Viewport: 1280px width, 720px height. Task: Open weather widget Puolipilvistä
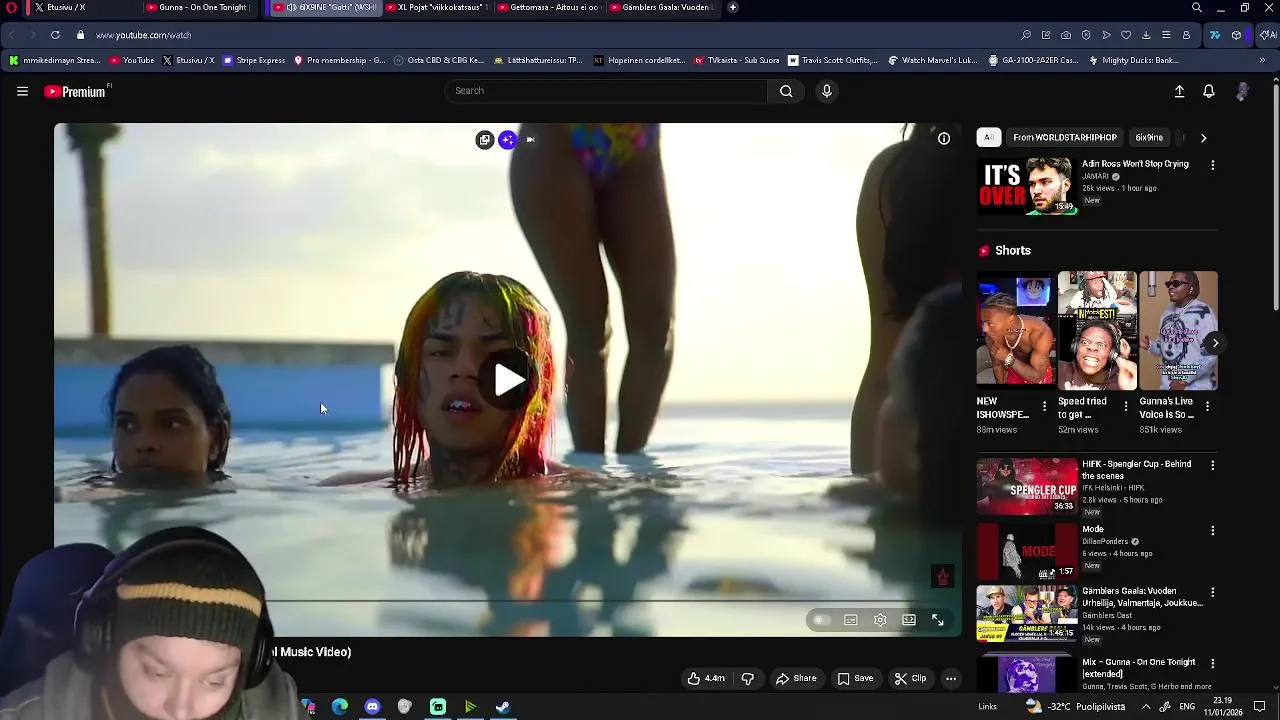tap(1075, 707)
